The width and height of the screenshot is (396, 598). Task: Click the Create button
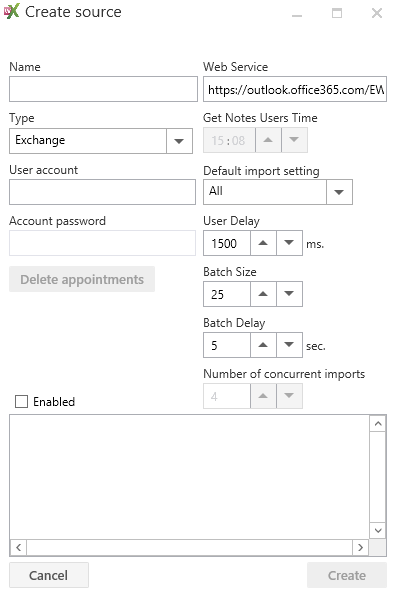click(347, 575)
